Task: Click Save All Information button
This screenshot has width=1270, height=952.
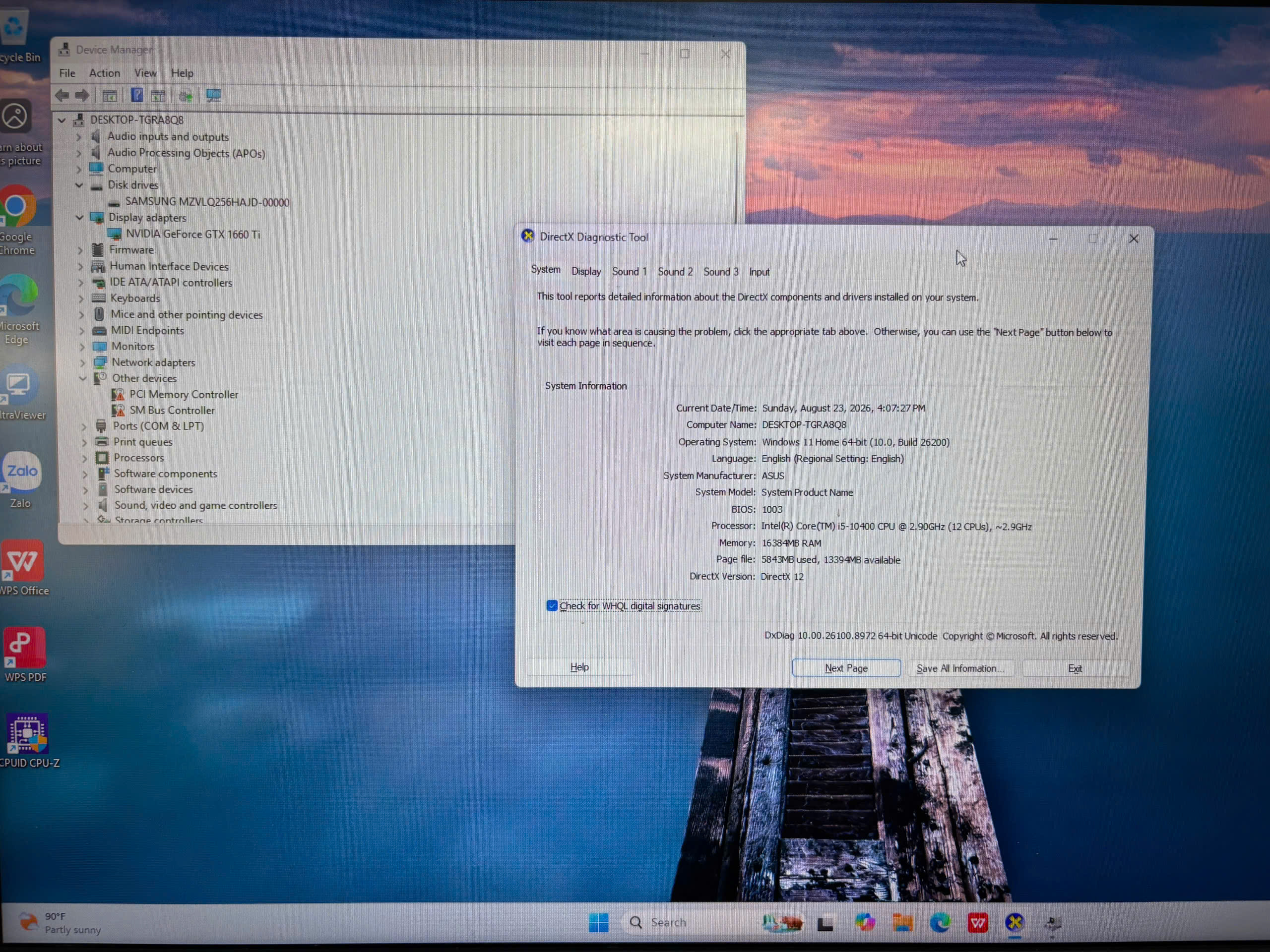Action: [960, 668]
